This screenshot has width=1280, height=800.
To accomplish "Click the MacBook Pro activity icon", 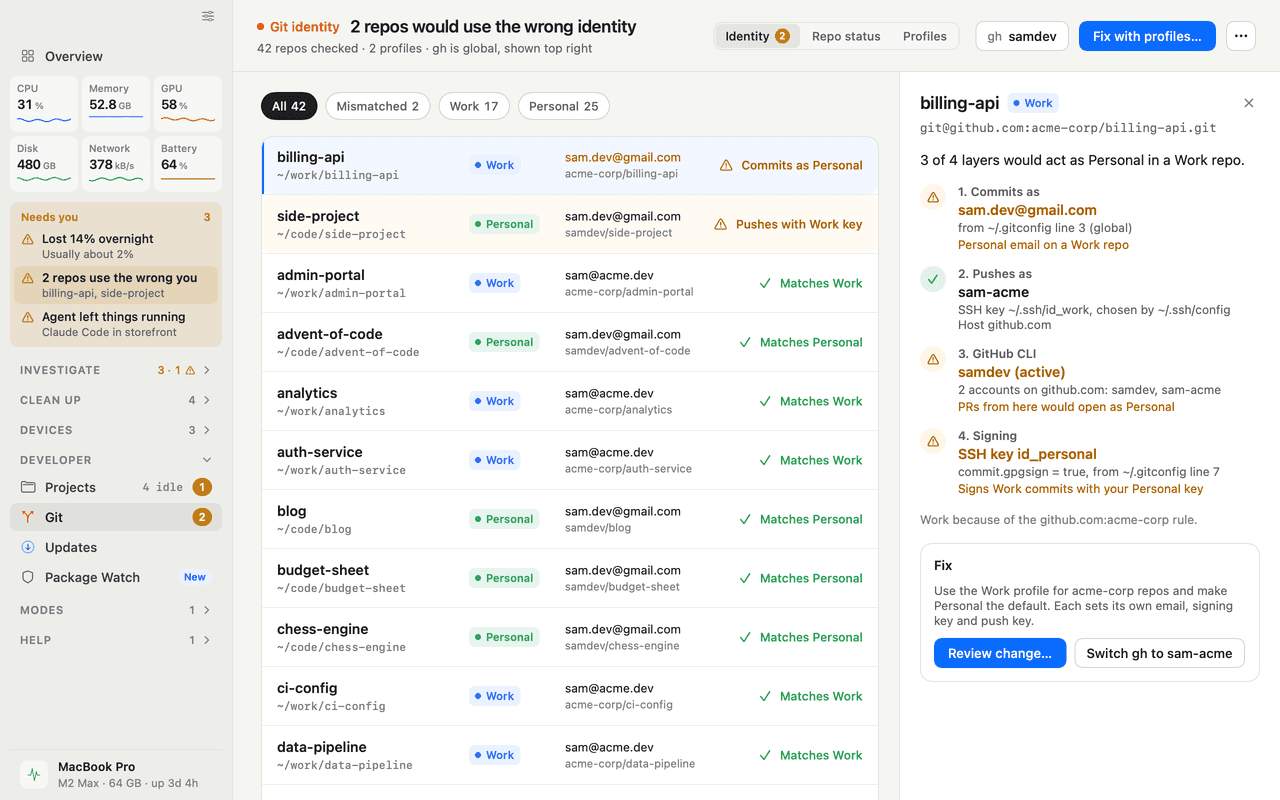I will click(34, 774).
